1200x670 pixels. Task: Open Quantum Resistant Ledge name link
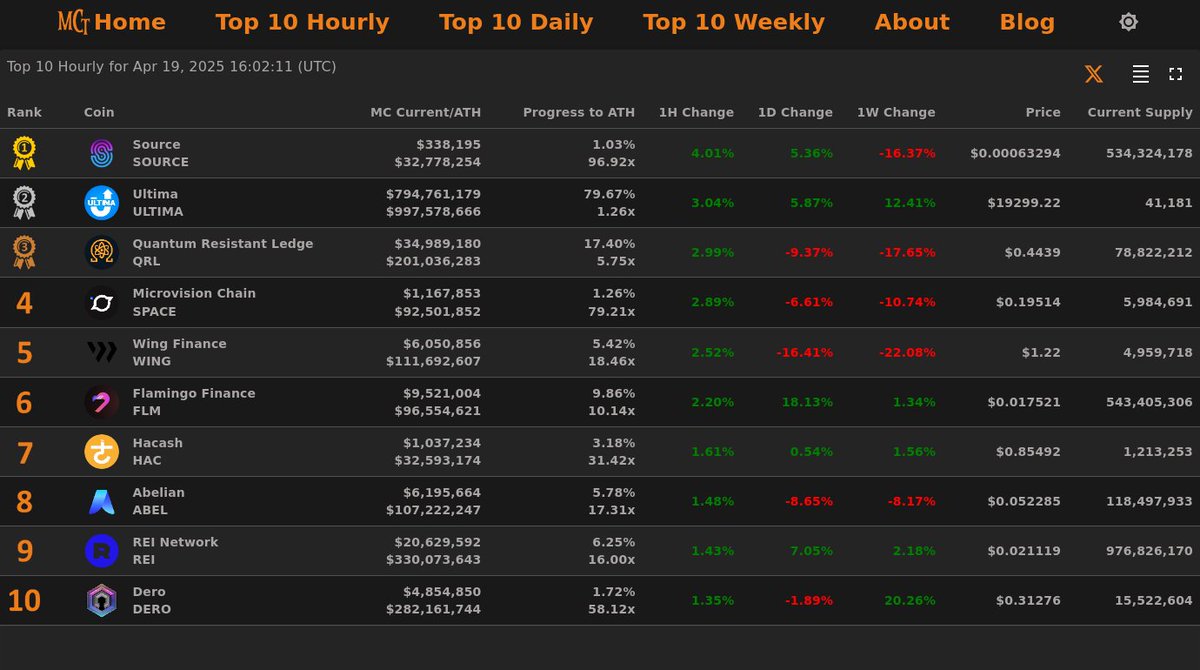223,244
